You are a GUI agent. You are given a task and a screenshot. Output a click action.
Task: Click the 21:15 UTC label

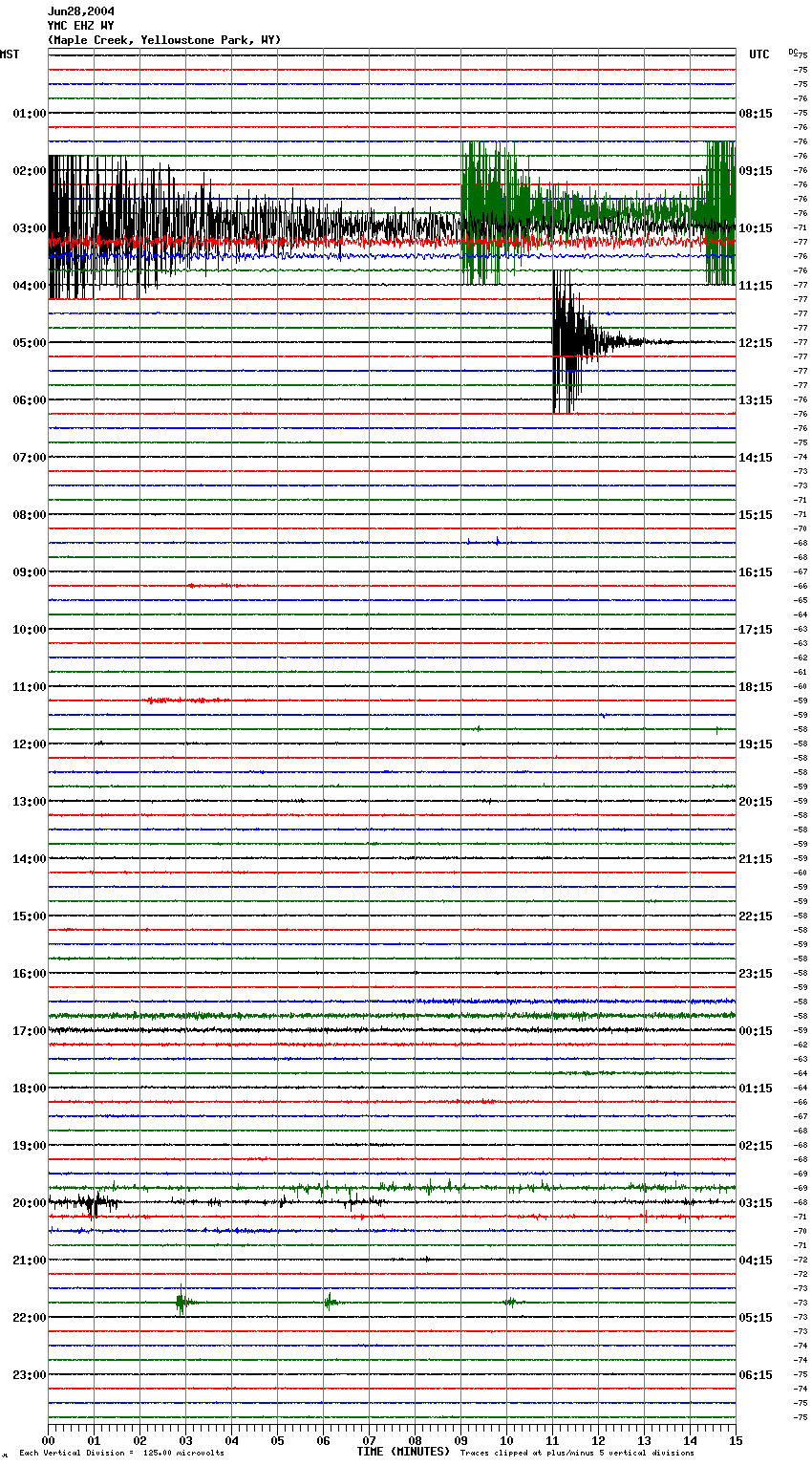point(756,858)
